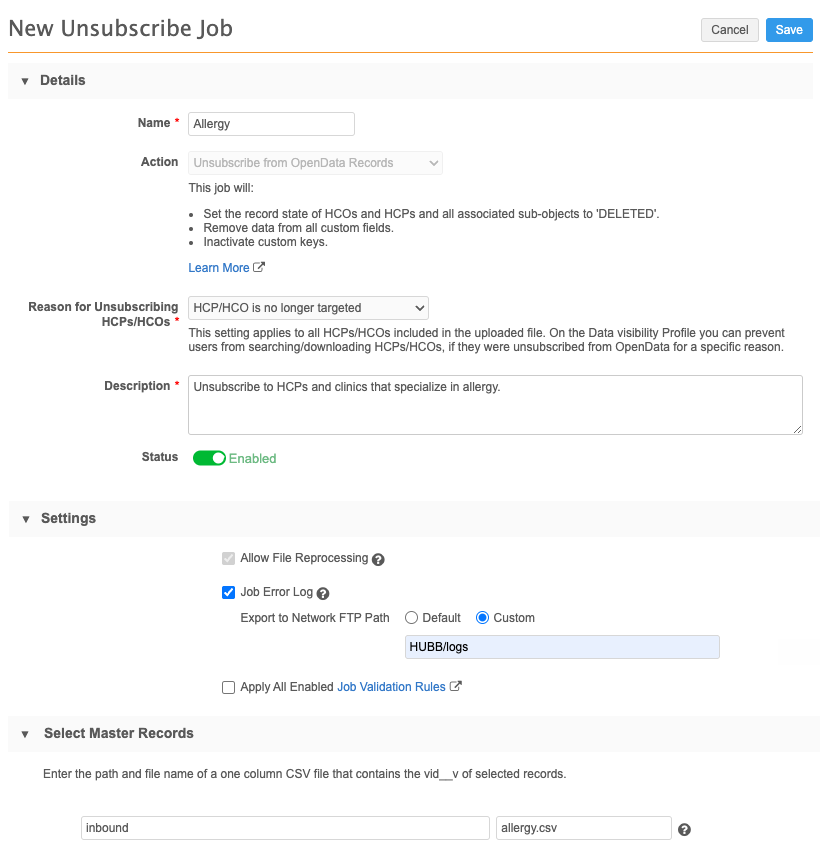
Task: Click the Save button
Action: click(x=789, y=30)
